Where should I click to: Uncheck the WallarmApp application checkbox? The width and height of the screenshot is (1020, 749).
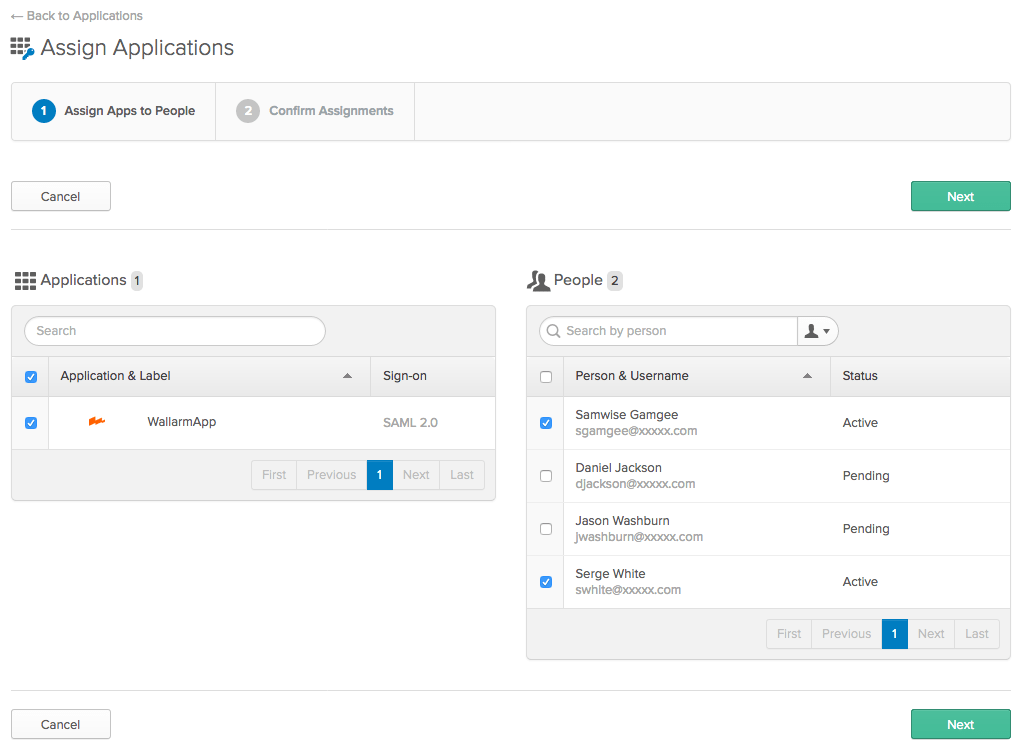coord(31,423)
